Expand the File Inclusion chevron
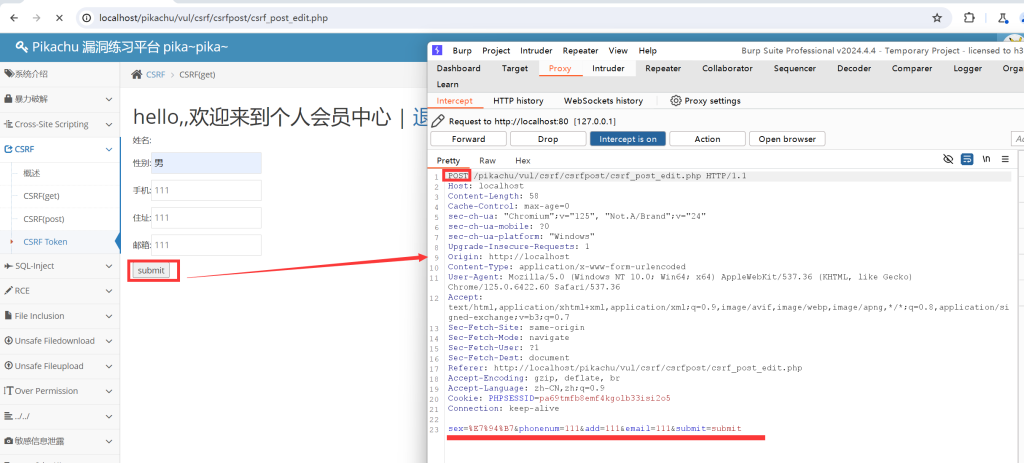Screen dimensions: 1024x463 [x=109, y=316]
